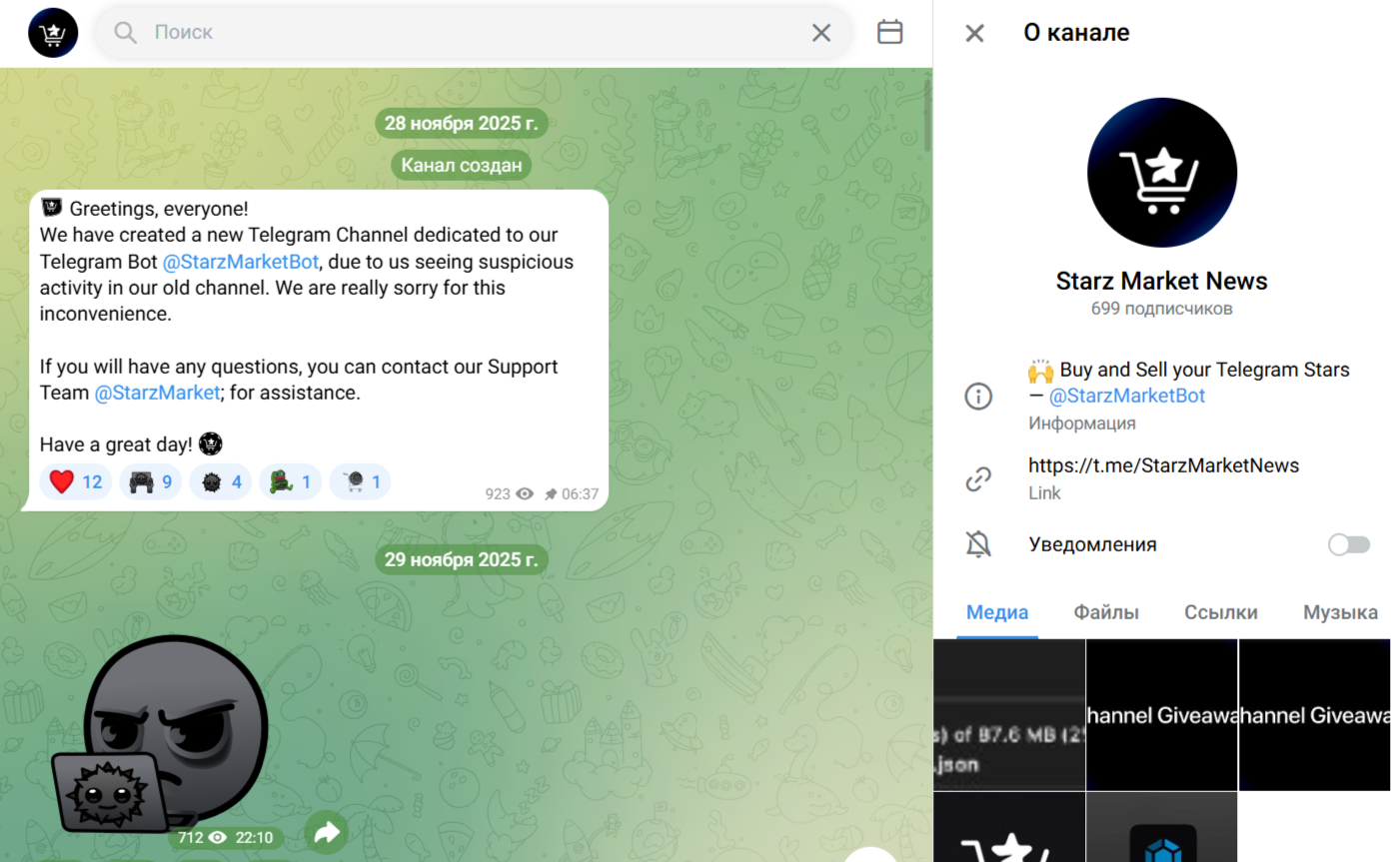Viewport: 1400px width, 862px height.
Task: Click the muted bell notifications icon
Action: [978, 544]
